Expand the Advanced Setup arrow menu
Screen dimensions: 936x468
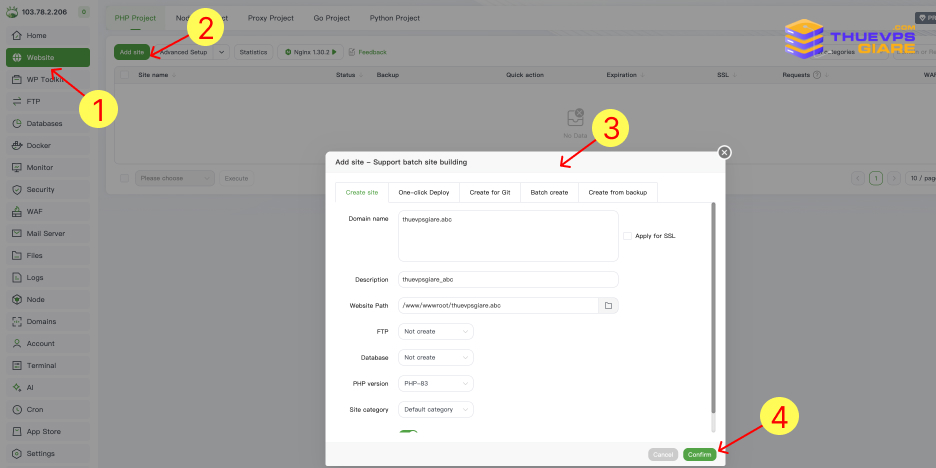pyautogui.click(x=221, y=52)
